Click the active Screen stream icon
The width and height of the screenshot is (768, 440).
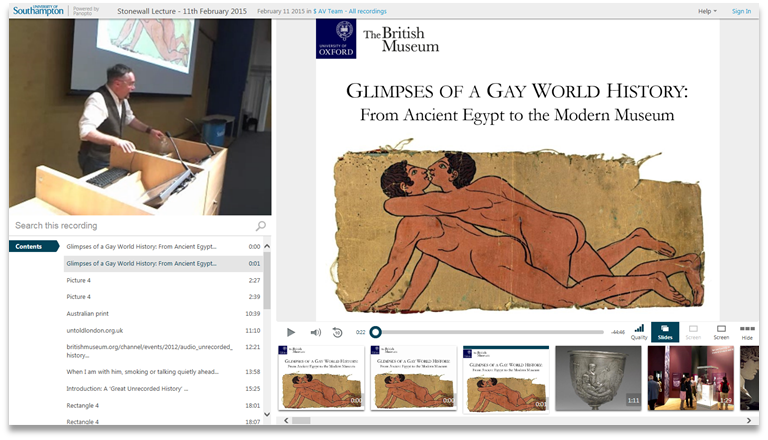pyautogui.click(x=721, y=332)
